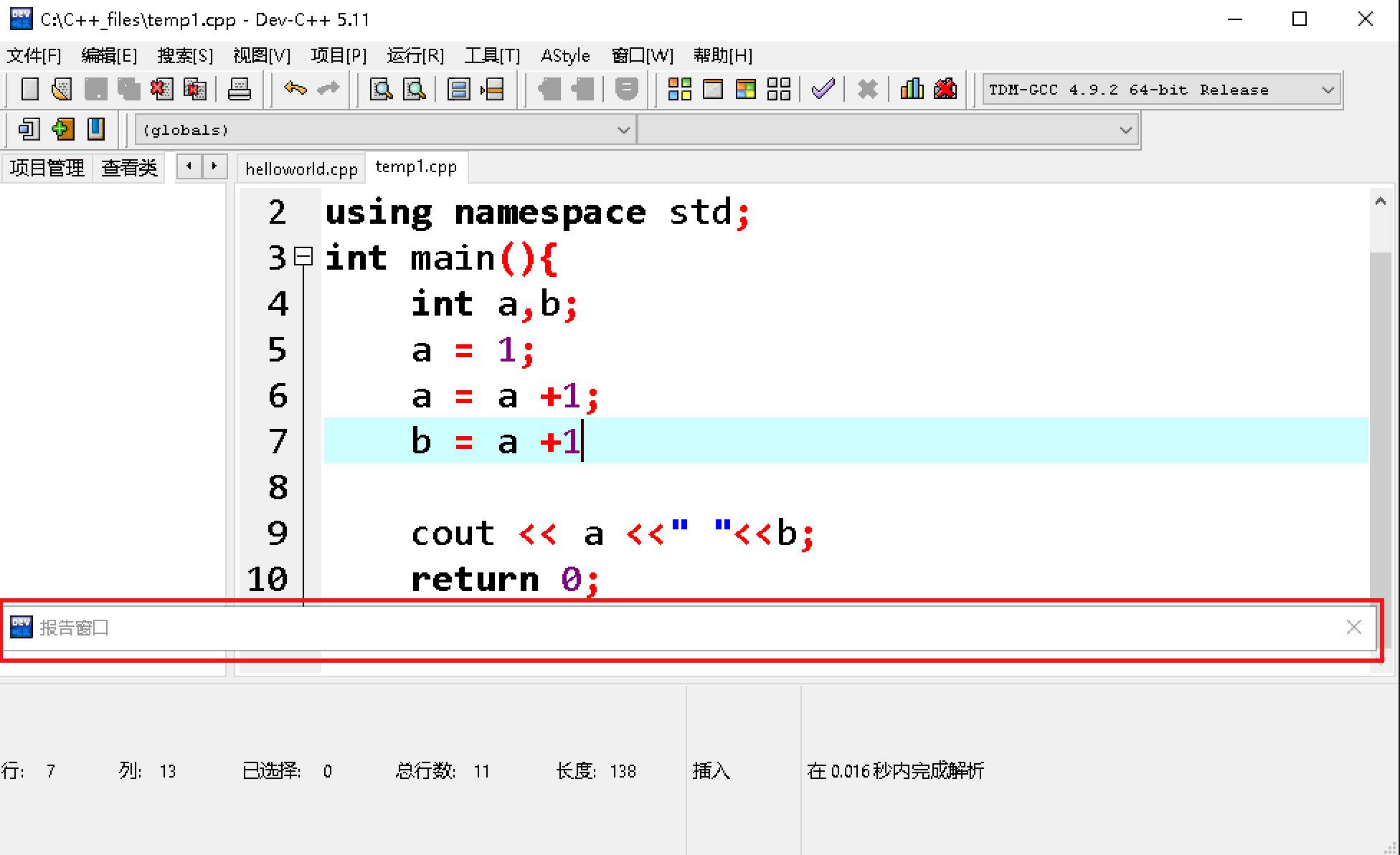Open Replace using the second magnifier icon
Viewport: 1400px width, 855px height.
(415, 89)
